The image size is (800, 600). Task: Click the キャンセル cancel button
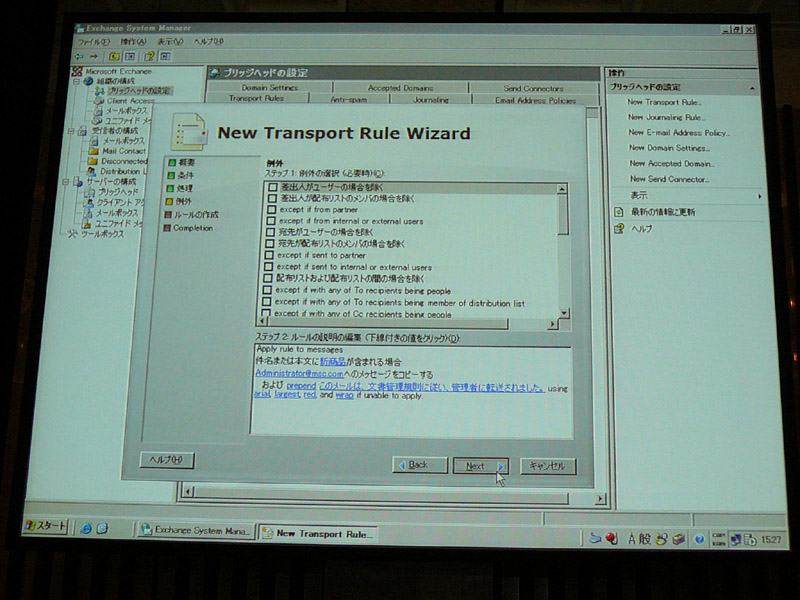click(x=548, y=466)
